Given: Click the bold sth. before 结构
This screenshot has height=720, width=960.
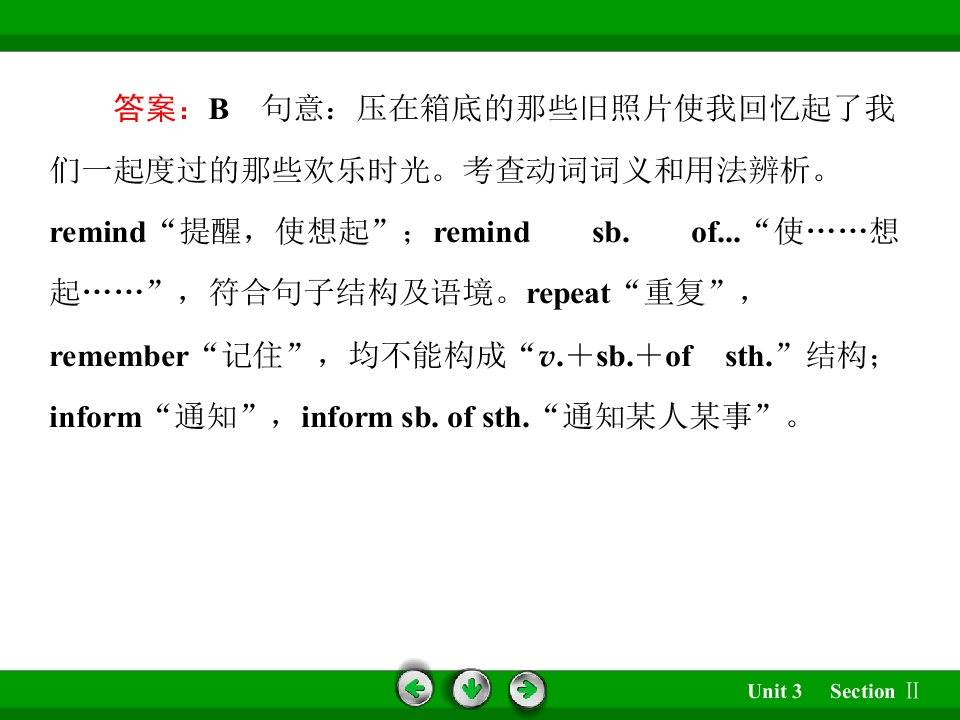Looking at the screenshot, I should coord(749,356).
